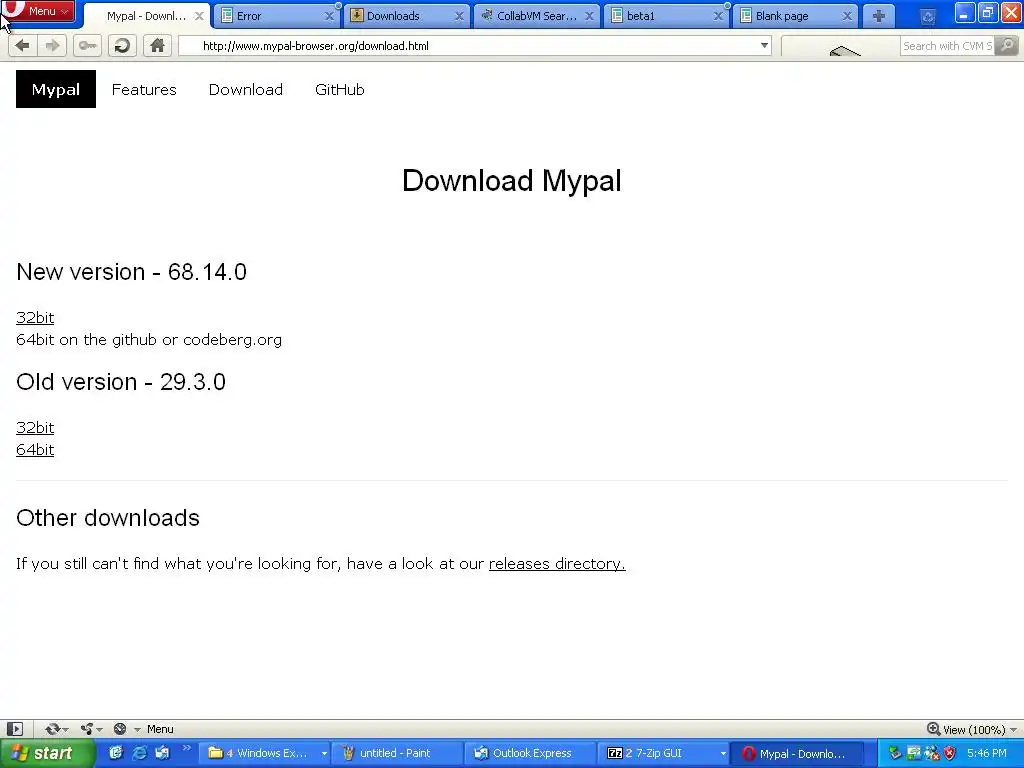Expand the Turbo Menu dropdown arrow
1024x768 pixels.
click(x=137, y=729)
